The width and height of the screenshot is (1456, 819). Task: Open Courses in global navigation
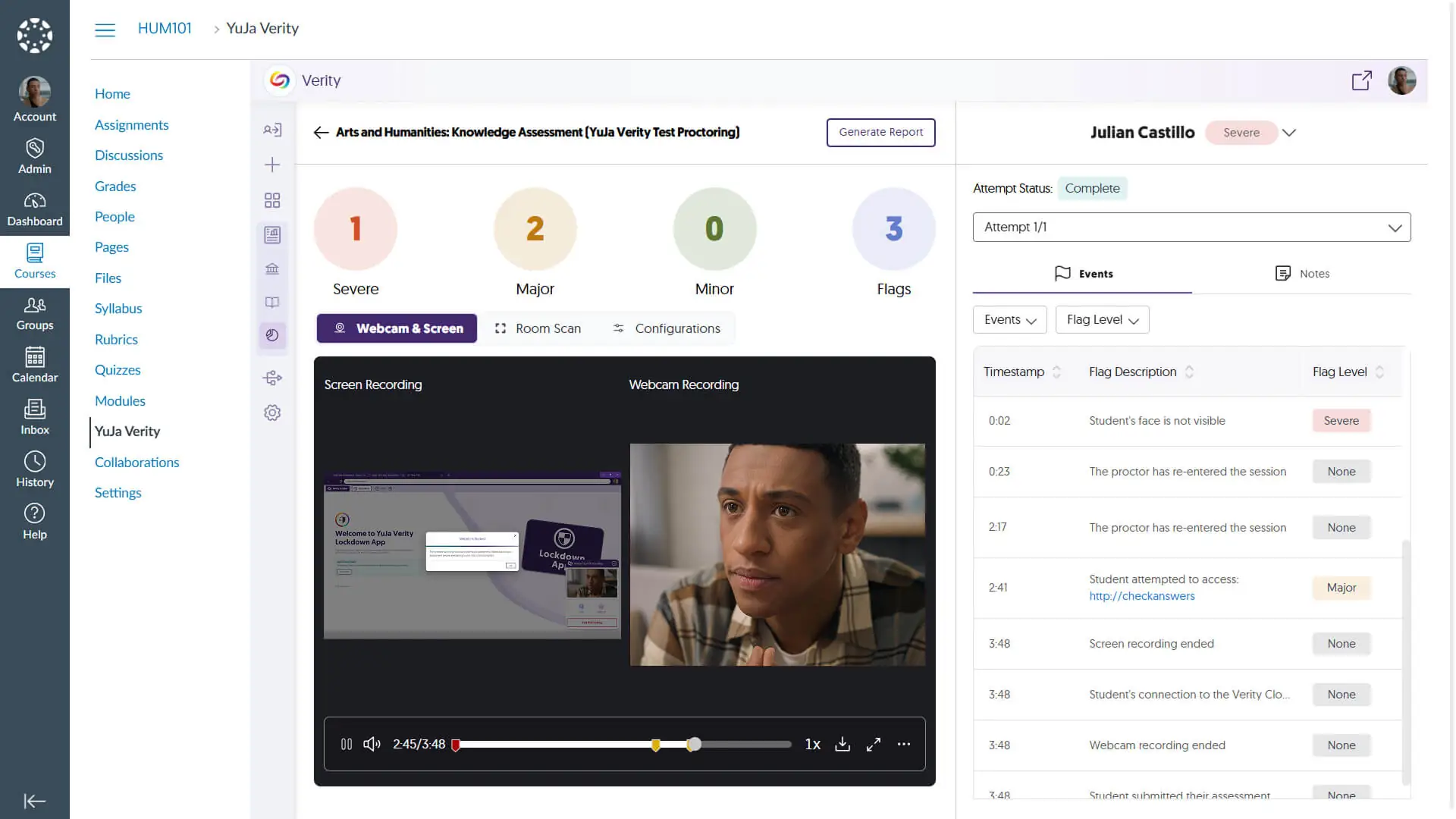click(x=35, y=262)
